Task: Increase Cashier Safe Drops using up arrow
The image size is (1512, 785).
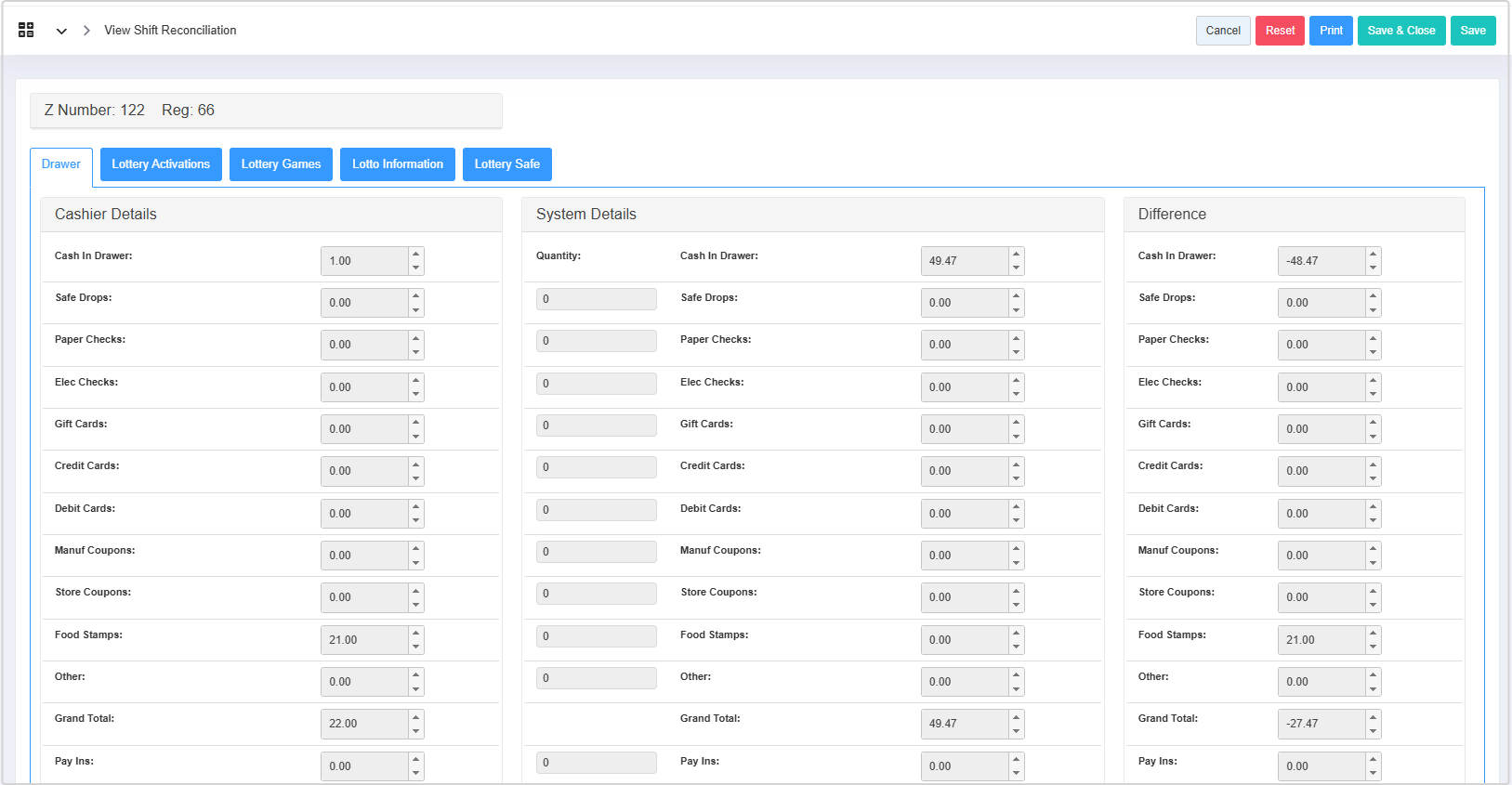Action: pos(416,295)
